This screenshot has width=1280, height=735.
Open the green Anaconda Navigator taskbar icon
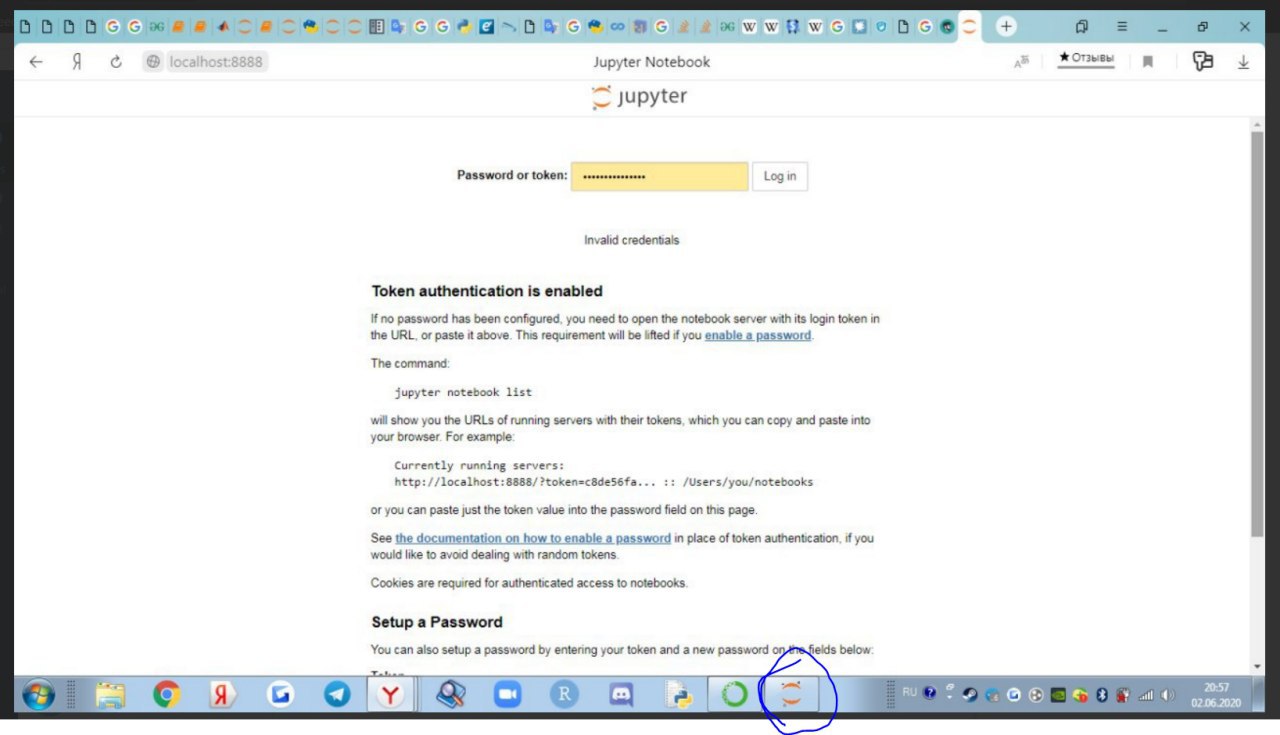735,695
